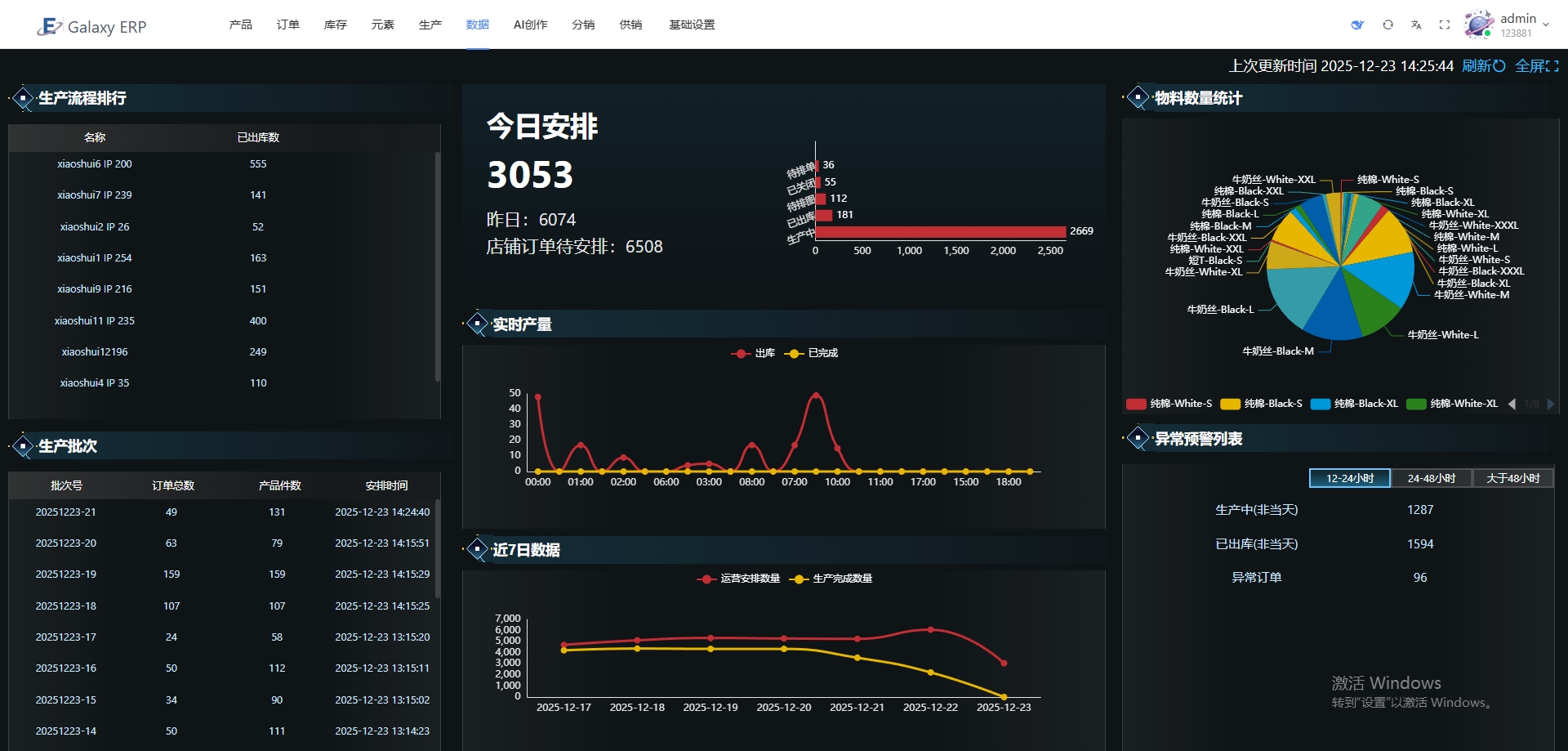
Task: Click the blue 刷新 refresh link
Action: (x=1483, y=66)
